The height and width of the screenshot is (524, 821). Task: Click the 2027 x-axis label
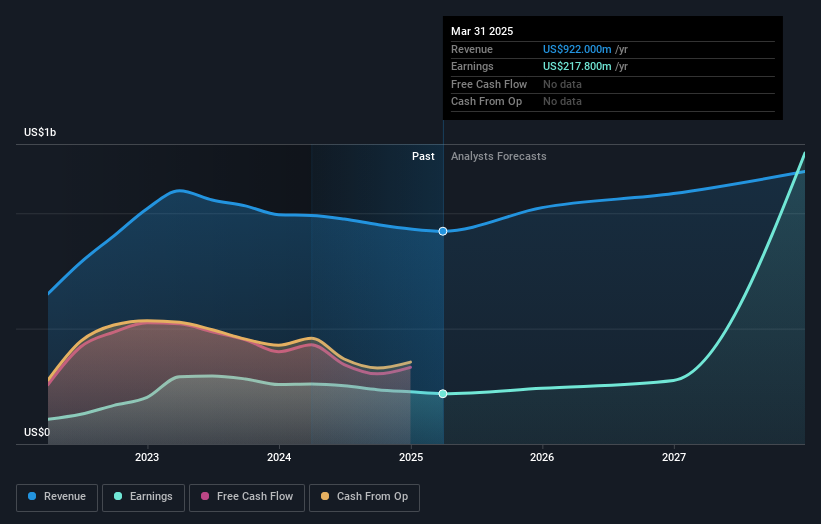(674, 458)
